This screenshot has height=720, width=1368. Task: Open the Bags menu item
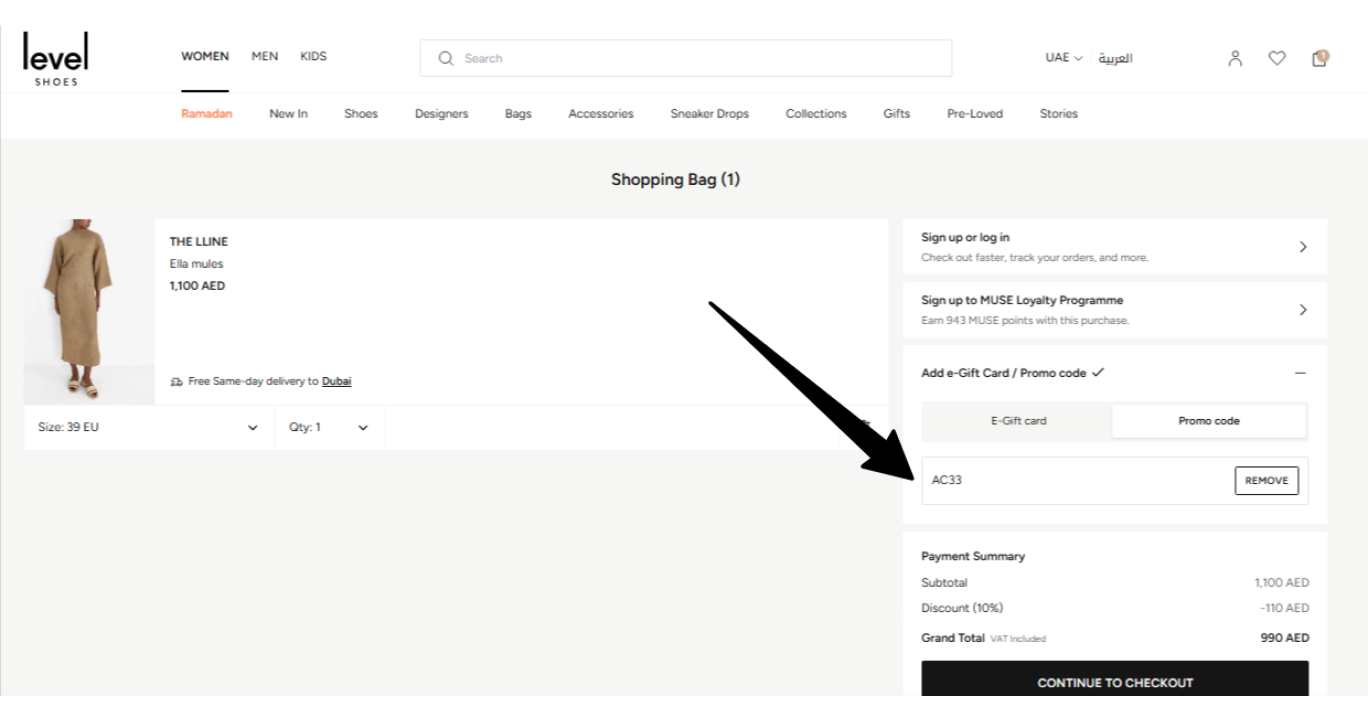coord(518,114)
